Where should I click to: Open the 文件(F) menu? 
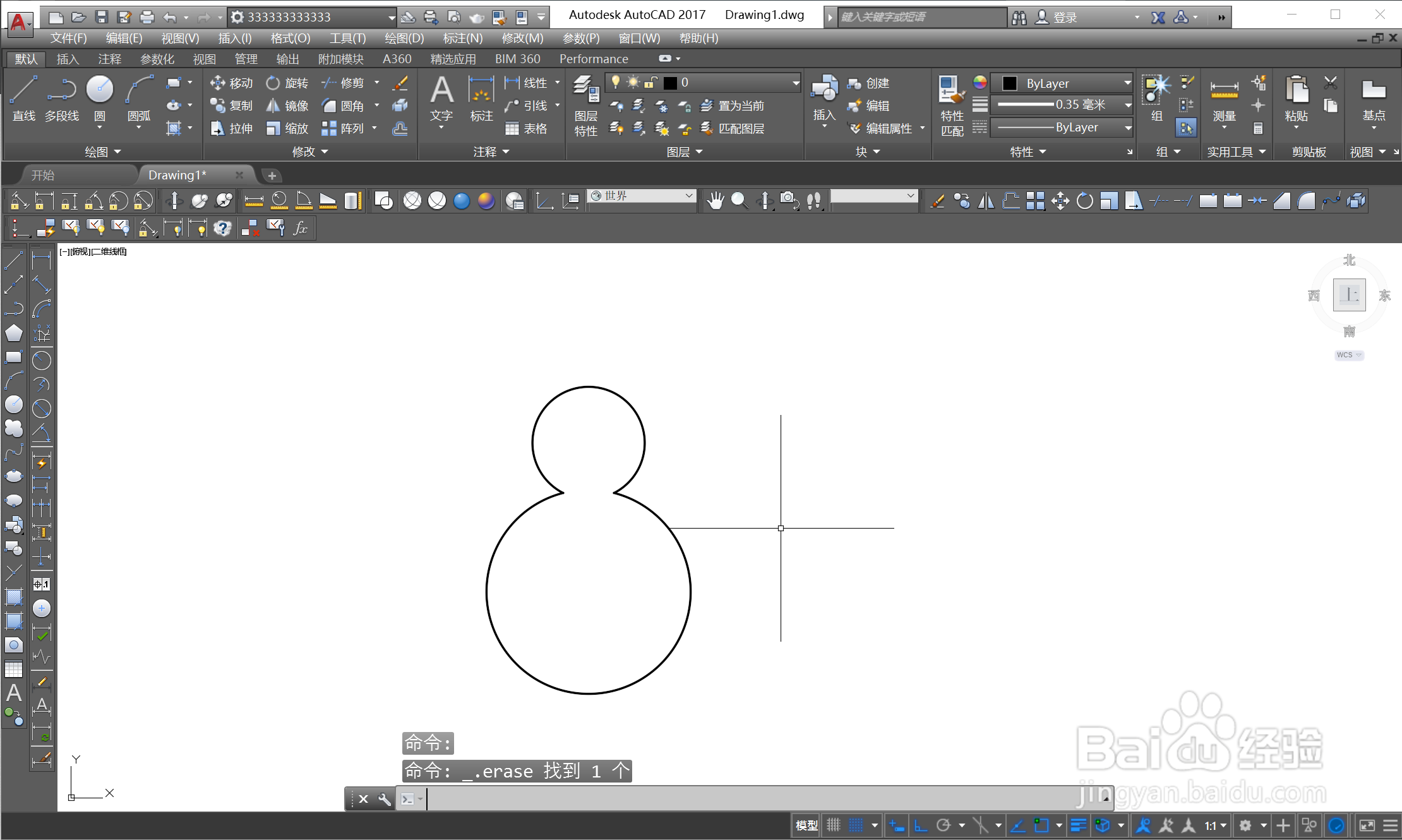coord(68,39)
